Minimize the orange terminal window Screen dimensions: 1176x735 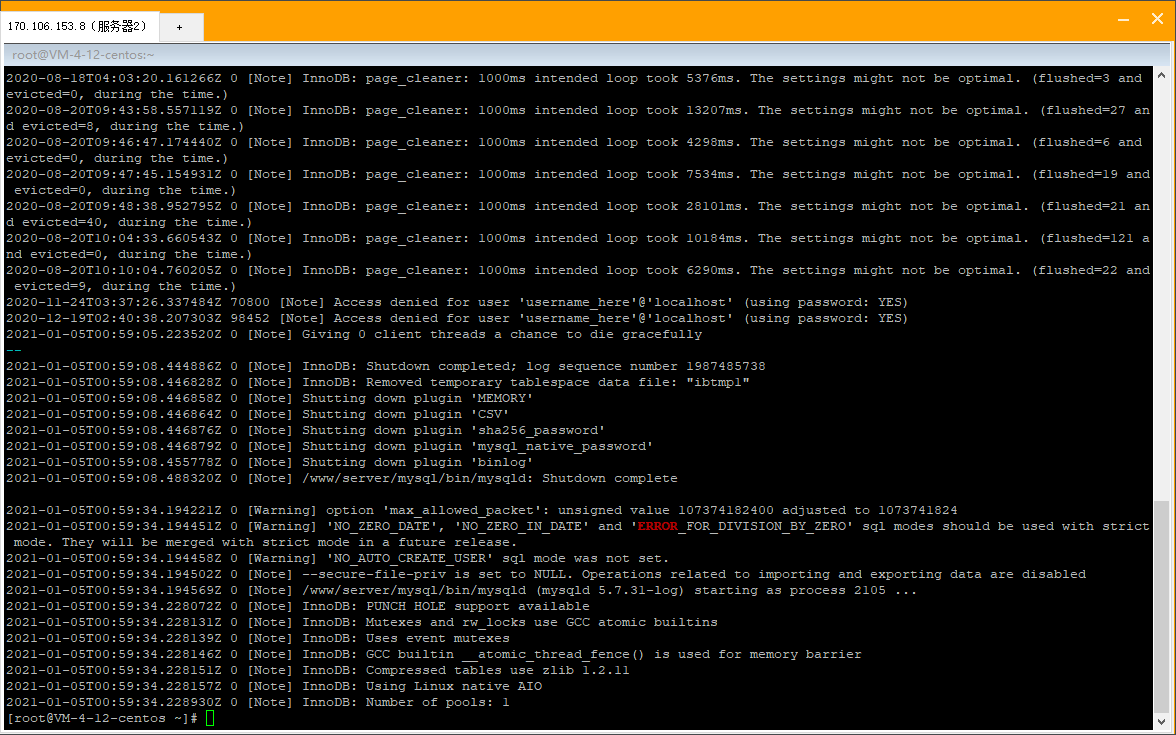coord(1123,20)
